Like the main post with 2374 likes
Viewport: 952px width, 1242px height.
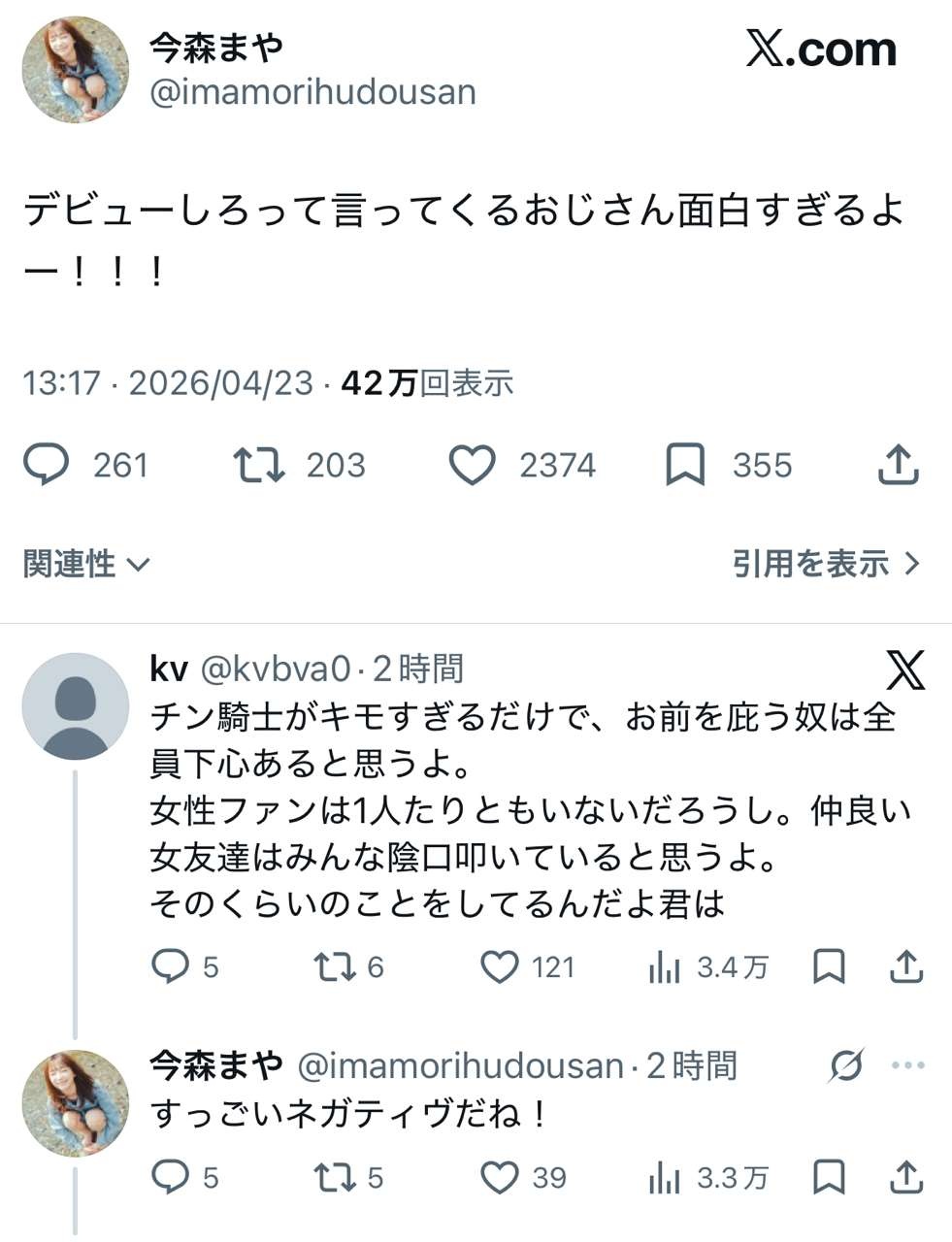[473, 466]
